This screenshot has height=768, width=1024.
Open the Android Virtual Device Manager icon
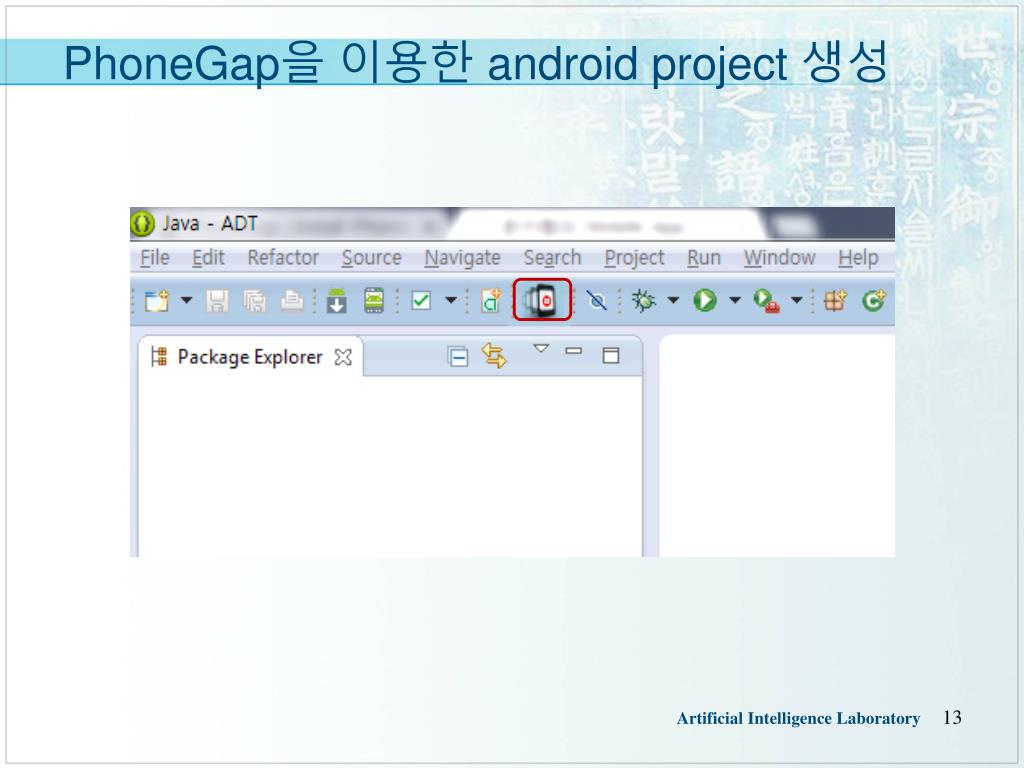[374, 300]
